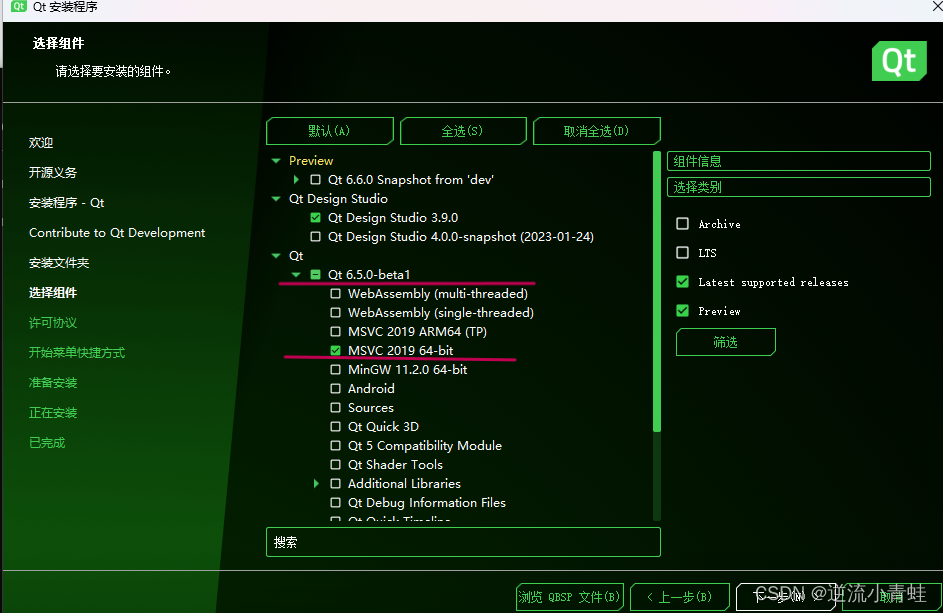Check the Qt 5 Compatibility Module checkbox

[336, 445]
